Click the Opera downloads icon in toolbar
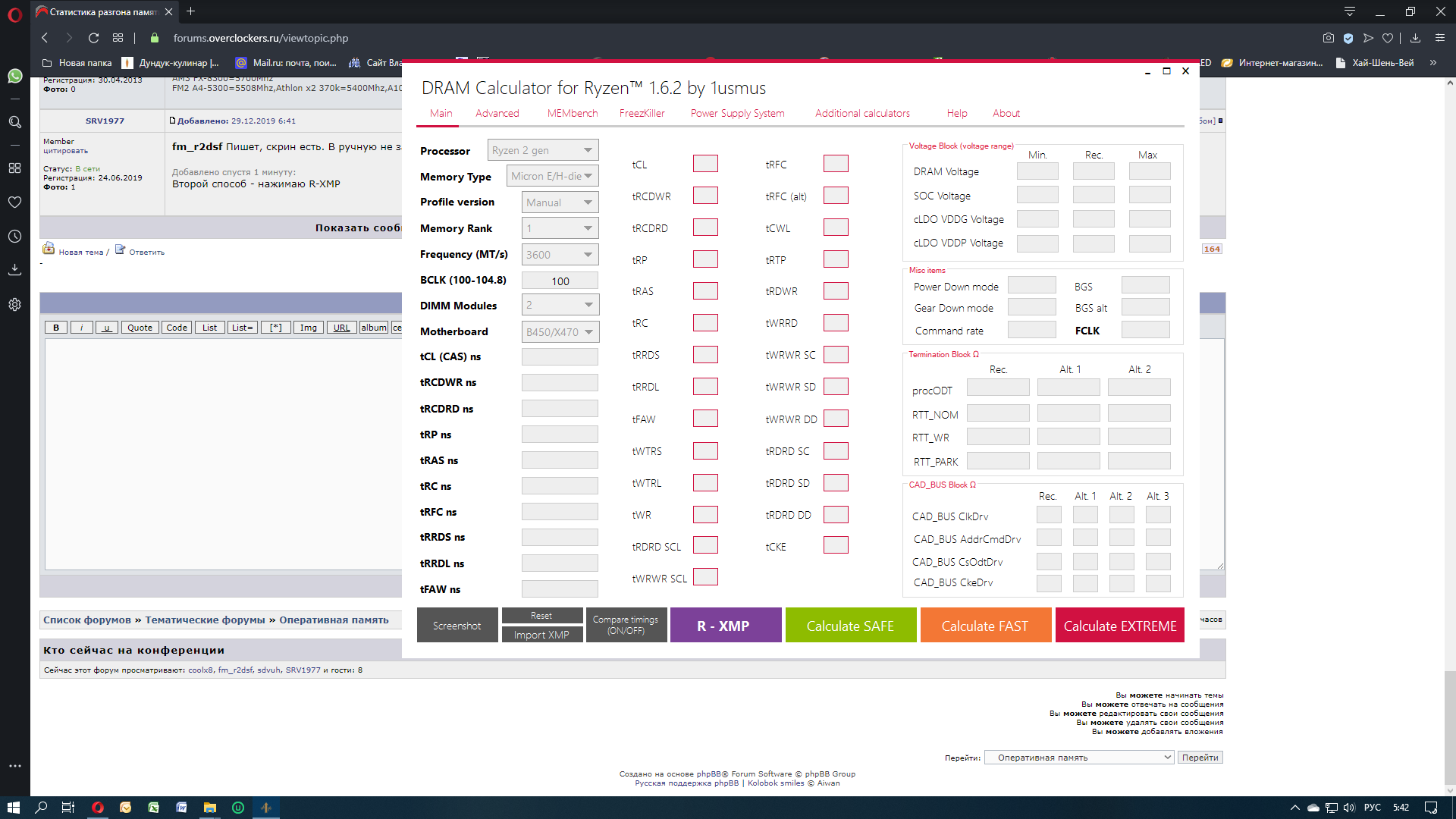1456x819 pixels. 1415,38
